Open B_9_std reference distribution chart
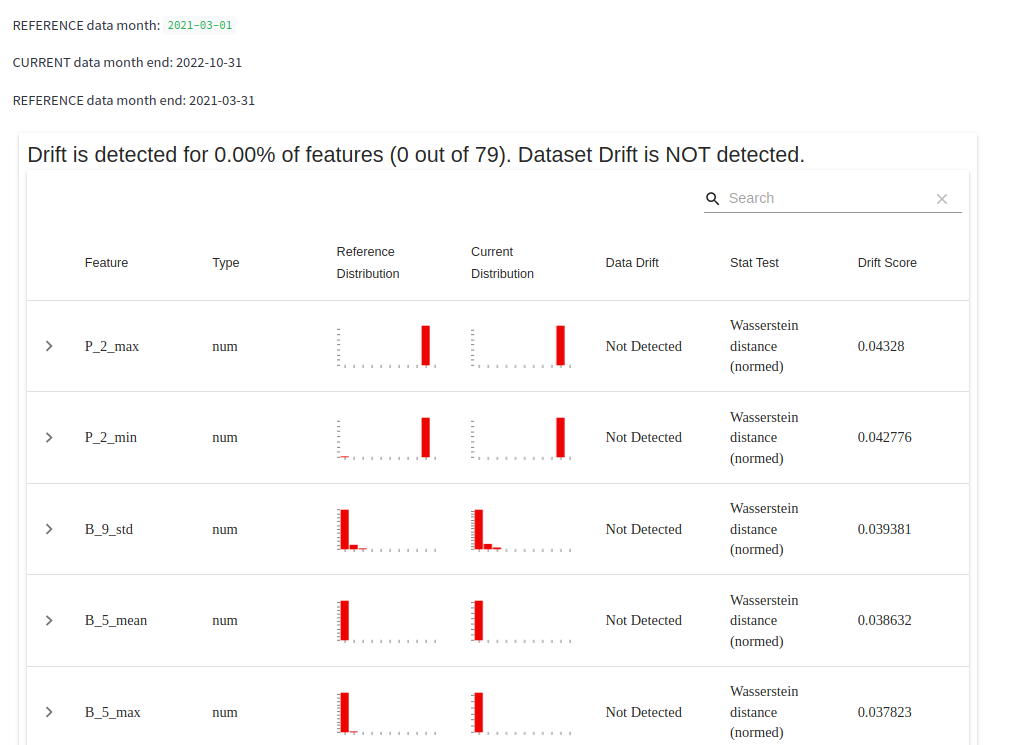Screen dimensions: 1011x745 (386, 530)
